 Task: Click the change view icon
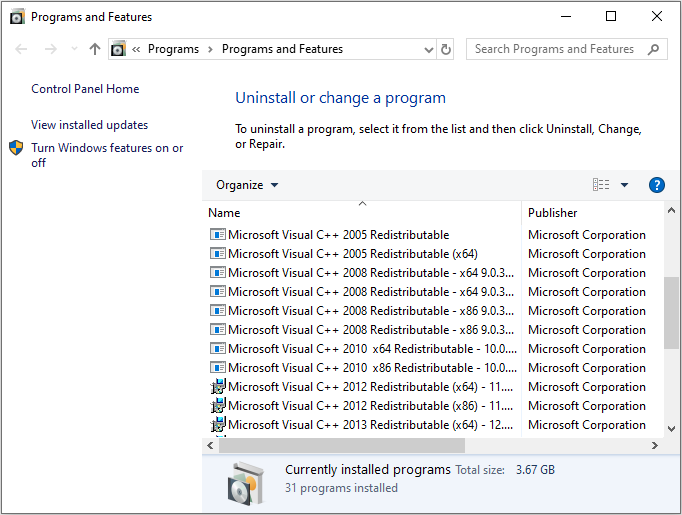[601, 185]
